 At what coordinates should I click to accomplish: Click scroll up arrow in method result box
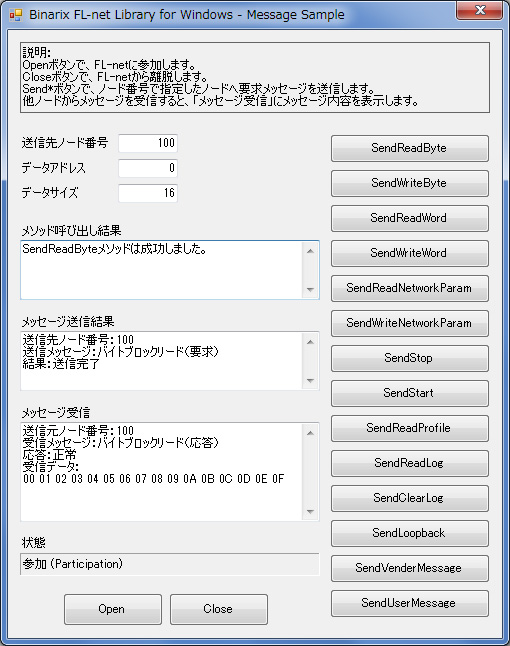click(x=310, y=251)
